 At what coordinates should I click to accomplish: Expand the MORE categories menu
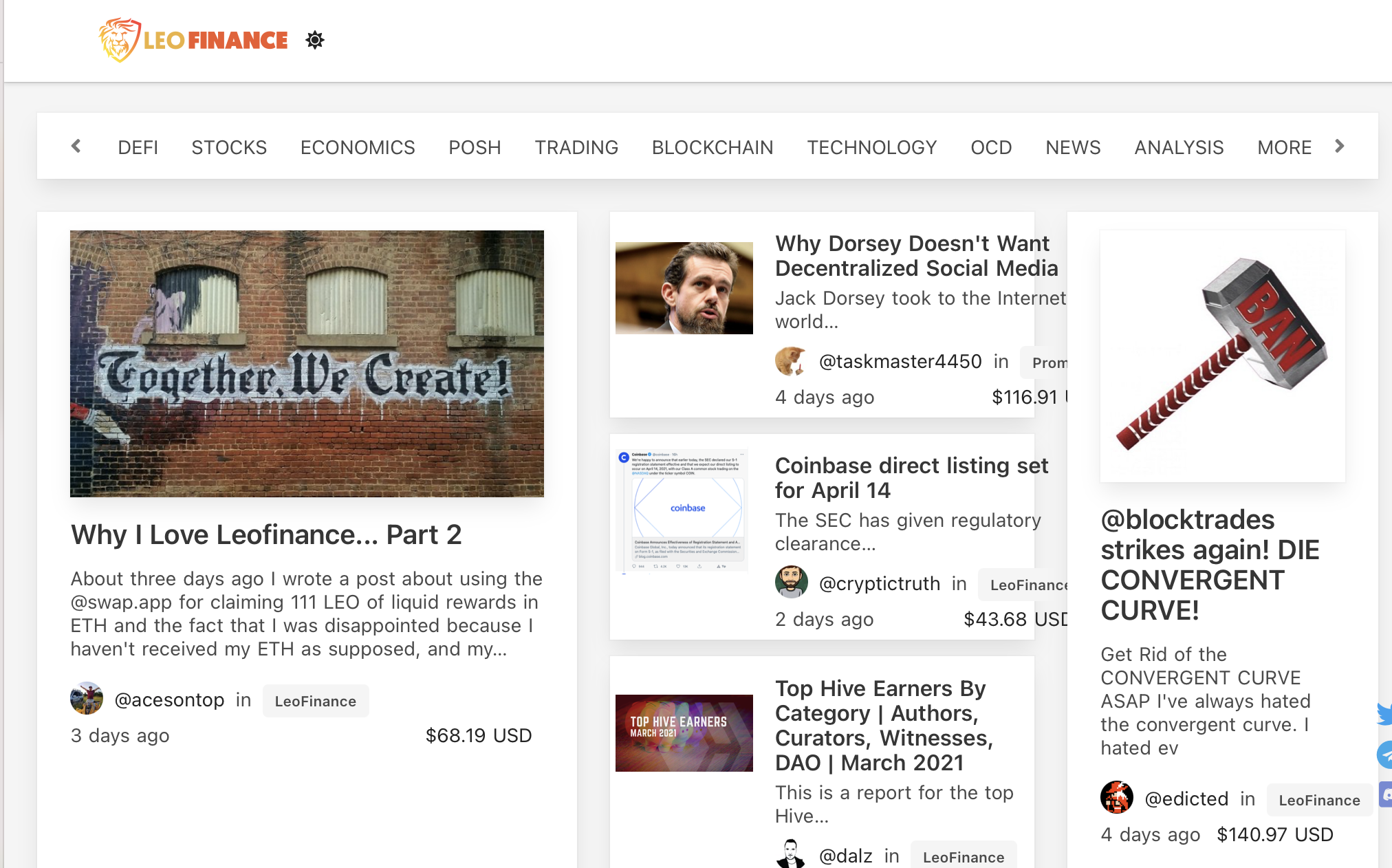1284,147
